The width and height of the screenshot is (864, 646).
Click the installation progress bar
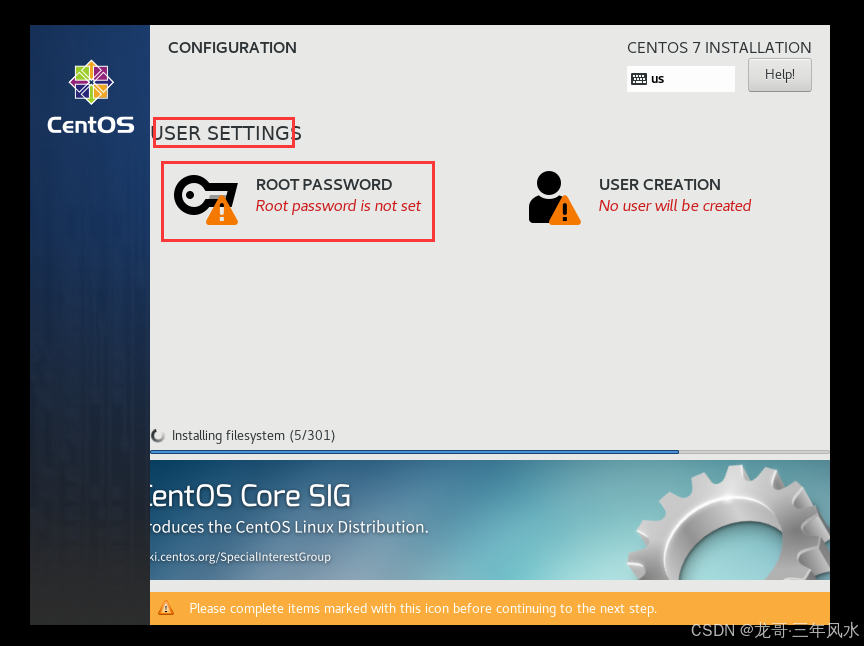(490, 452)
